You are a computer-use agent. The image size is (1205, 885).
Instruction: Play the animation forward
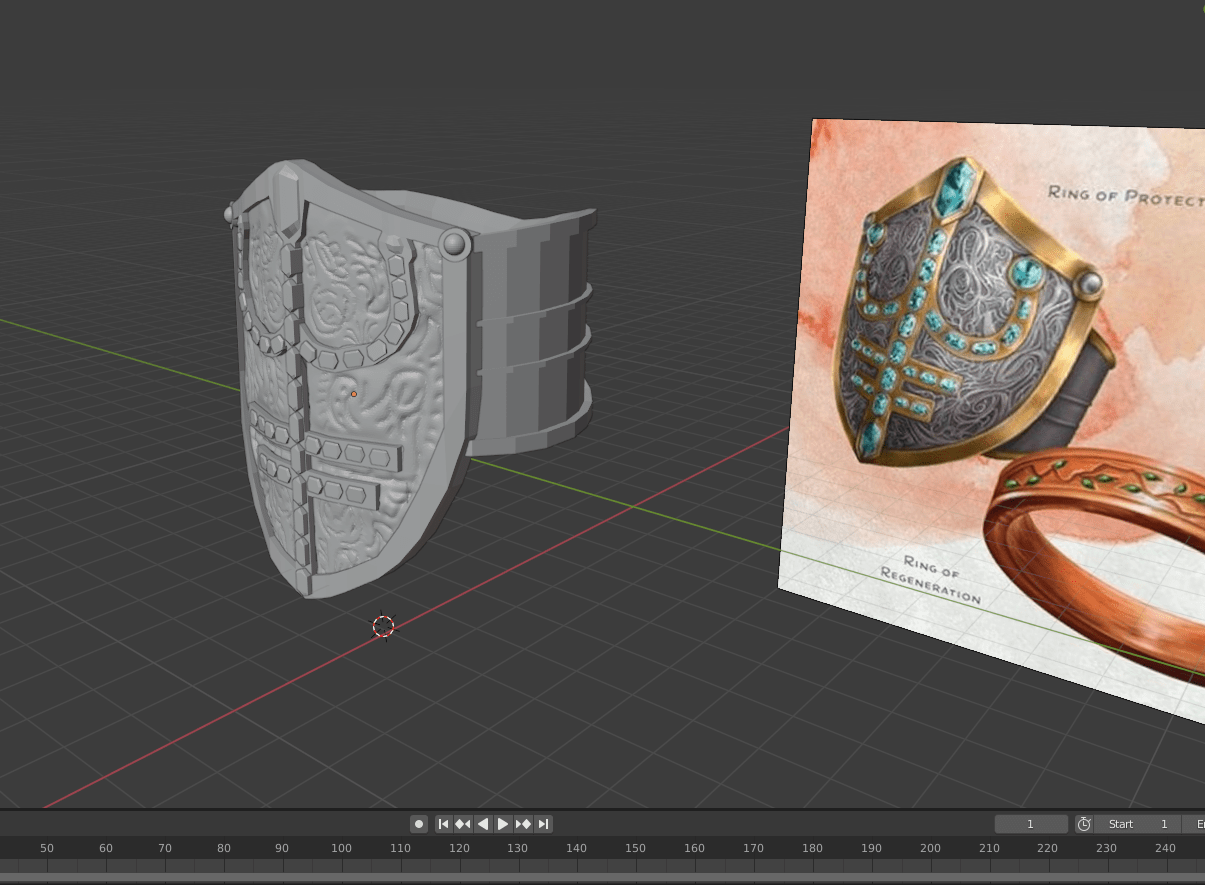pyautogui.click(x=503, y=824)
